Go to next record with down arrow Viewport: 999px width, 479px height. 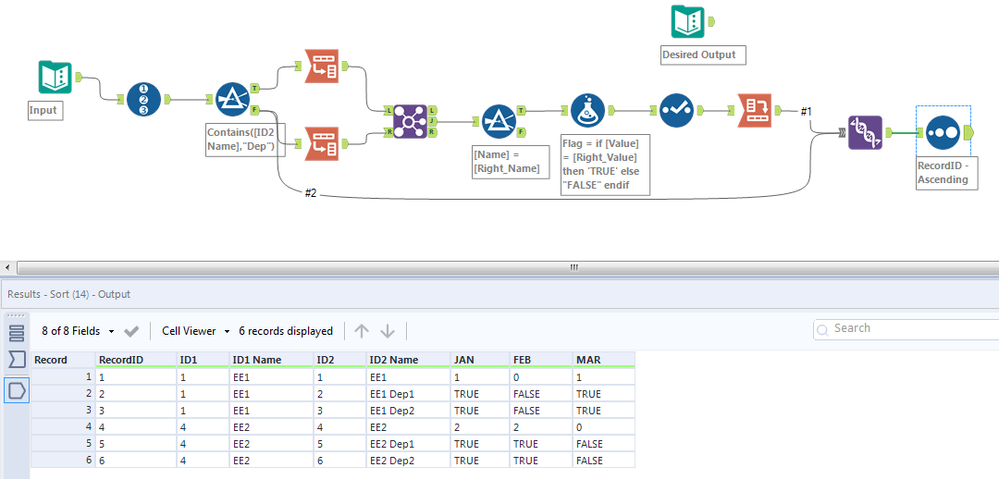coord(388,331)
